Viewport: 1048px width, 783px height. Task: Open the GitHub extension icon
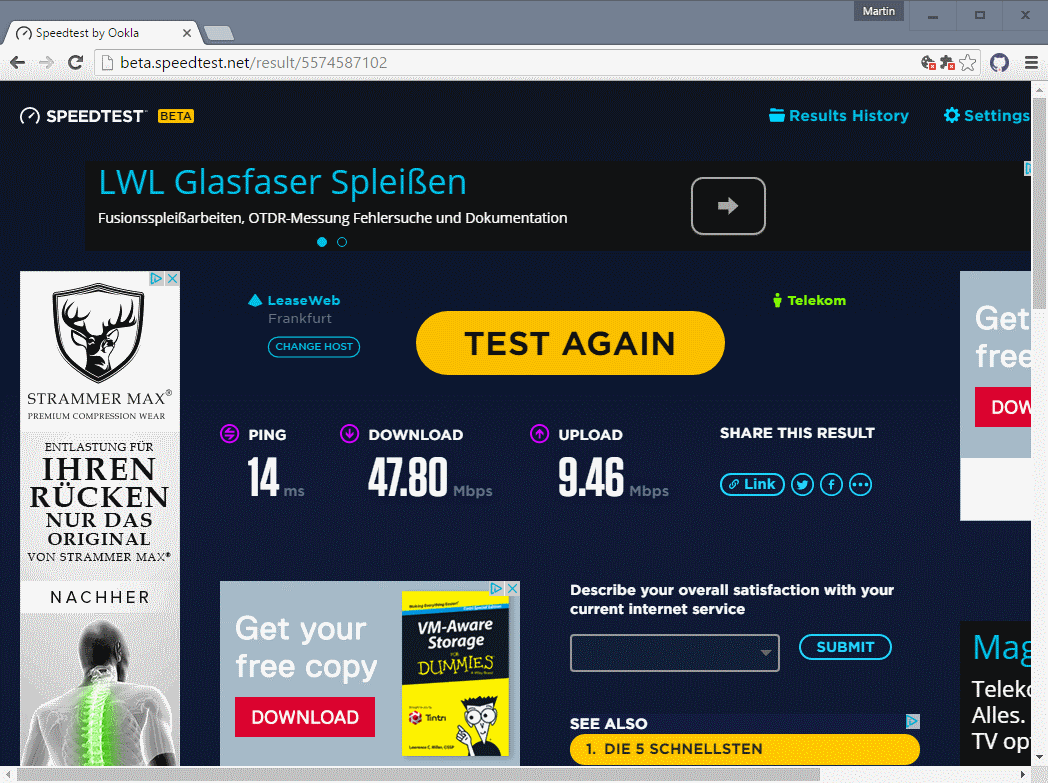pos(999,63)
